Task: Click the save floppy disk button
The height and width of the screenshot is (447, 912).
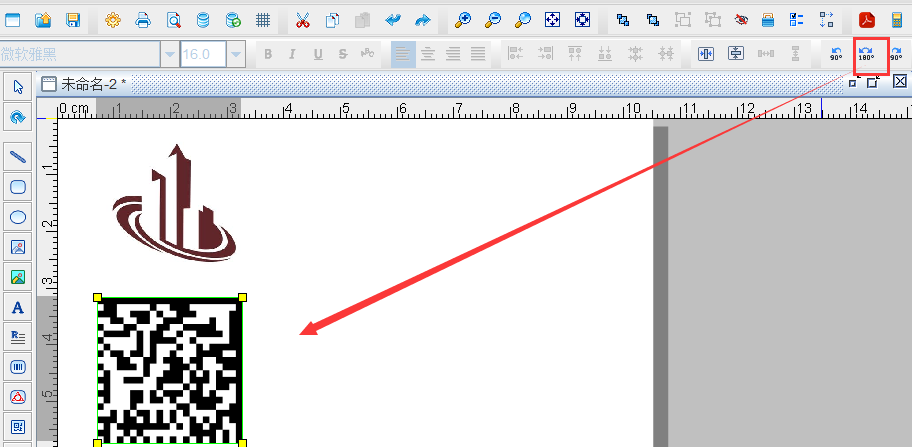Action: tap(73, 19)
